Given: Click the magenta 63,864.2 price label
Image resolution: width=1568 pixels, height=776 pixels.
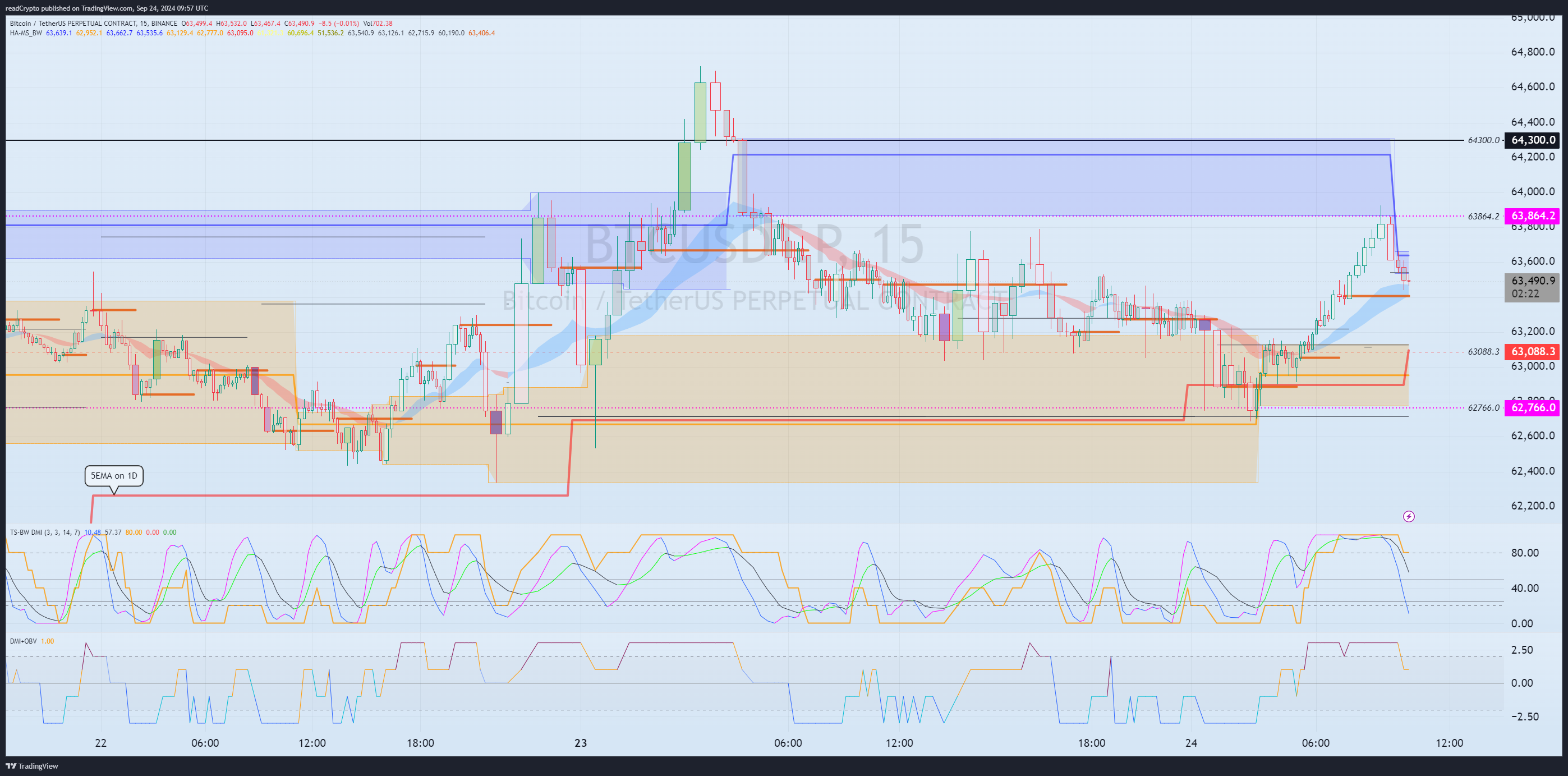Looking at the screenshot, I should pos(1533,216).
